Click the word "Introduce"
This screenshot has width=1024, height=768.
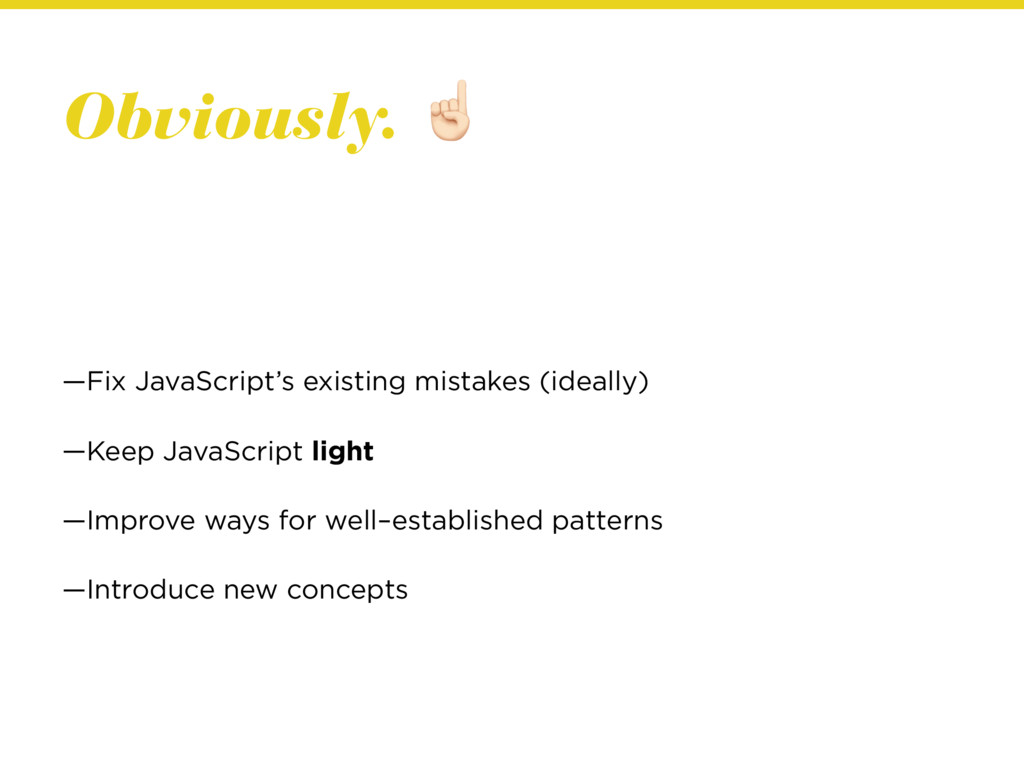pos(150,590)
